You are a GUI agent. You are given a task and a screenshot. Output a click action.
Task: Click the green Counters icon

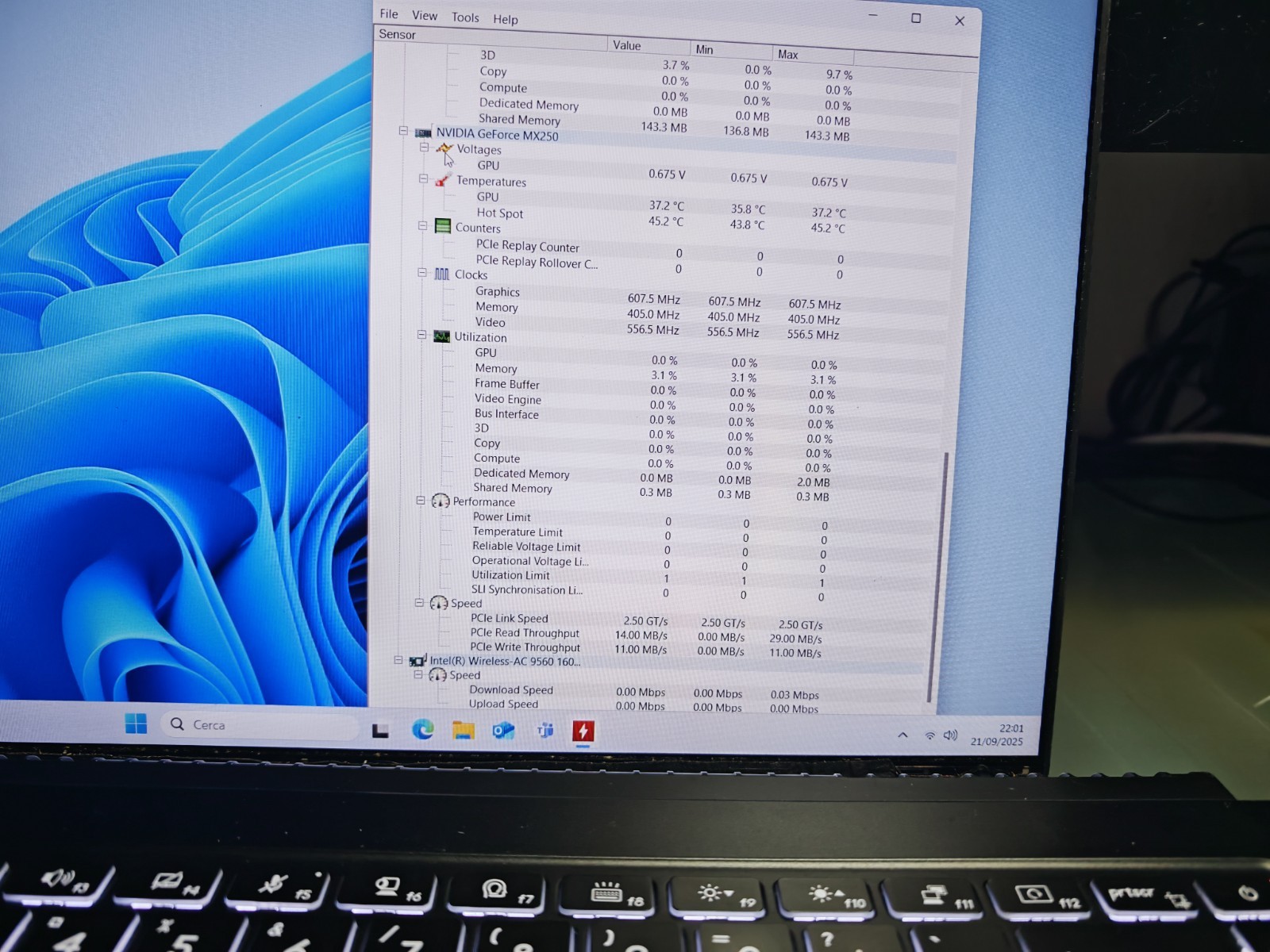443,226
